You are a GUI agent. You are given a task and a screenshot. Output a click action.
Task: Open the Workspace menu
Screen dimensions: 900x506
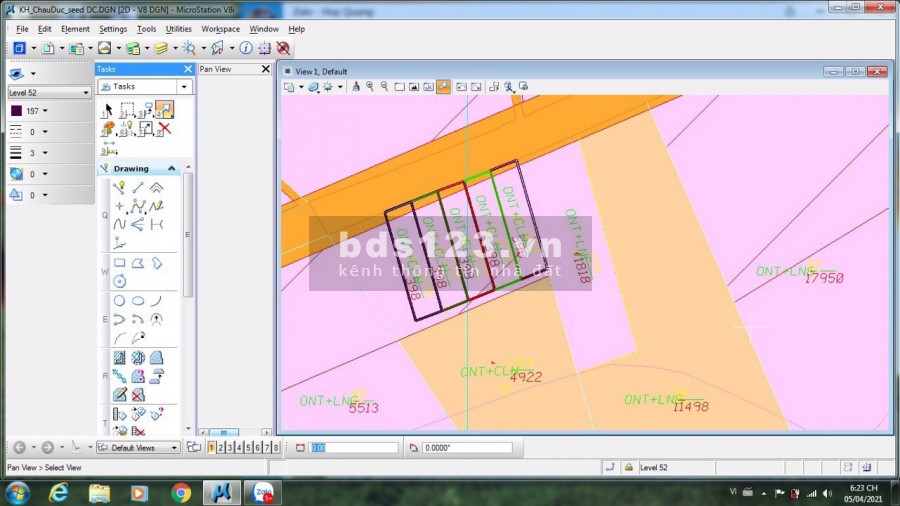(220, 29)
